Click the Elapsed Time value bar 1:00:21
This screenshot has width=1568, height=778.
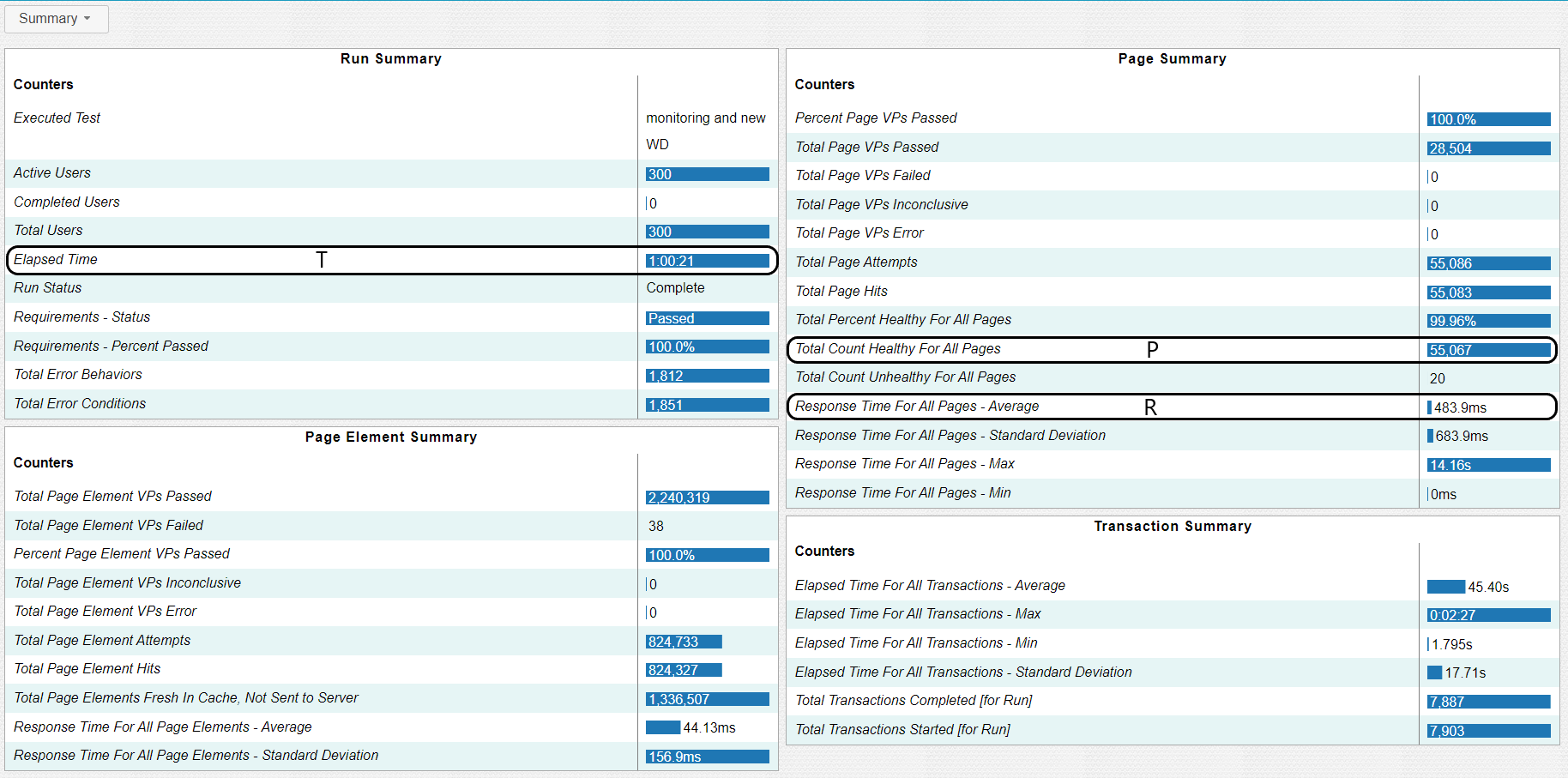pos(707,261)
